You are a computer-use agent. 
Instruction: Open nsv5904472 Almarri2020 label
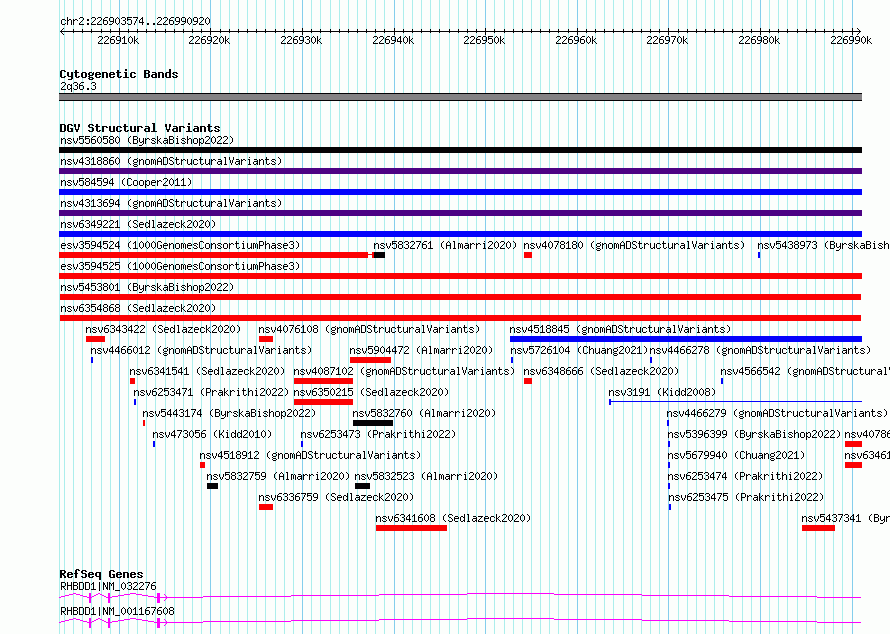coord(421,350)
